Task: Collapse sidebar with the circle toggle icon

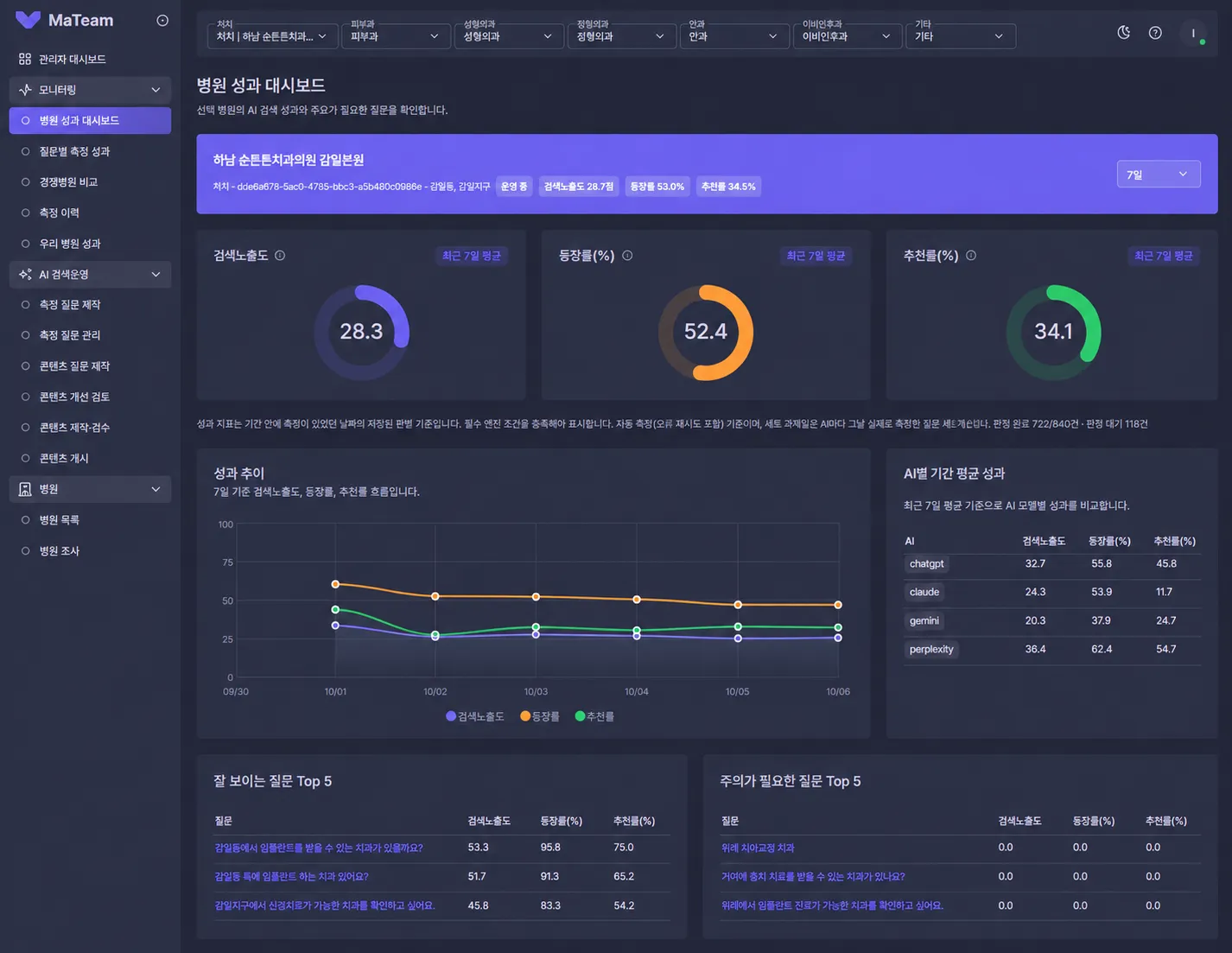Action: click(x=162, y=21)
